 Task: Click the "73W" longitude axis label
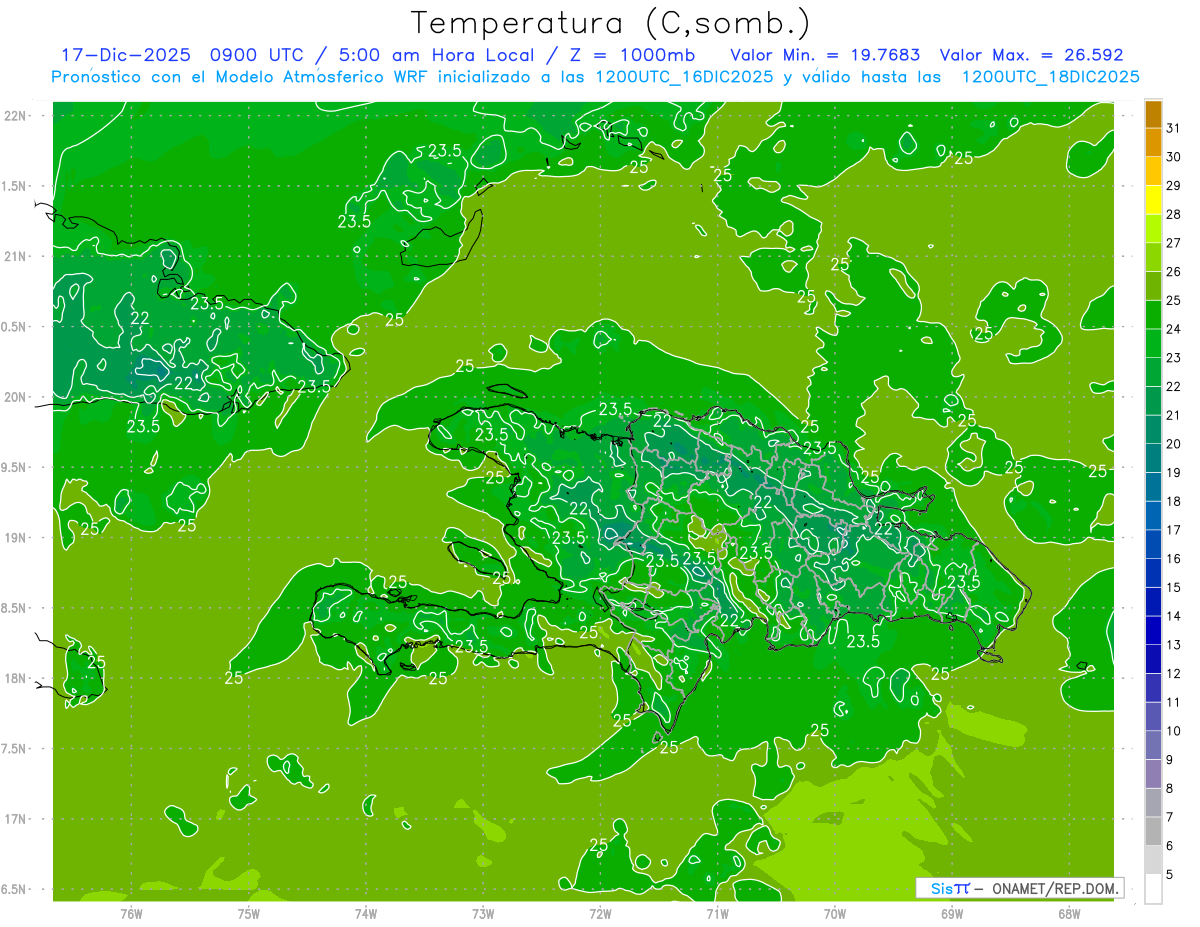pyautogui.click(x=483, y=913)
